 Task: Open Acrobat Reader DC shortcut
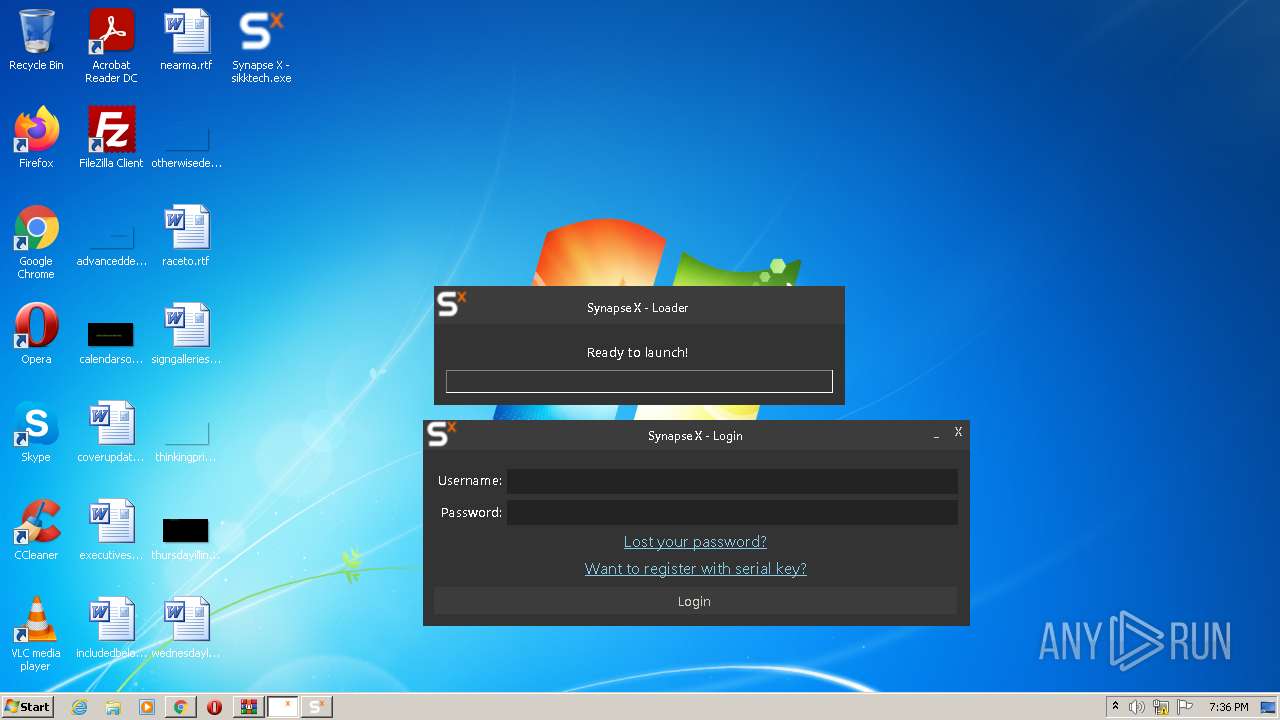click(x=111, y=46)
